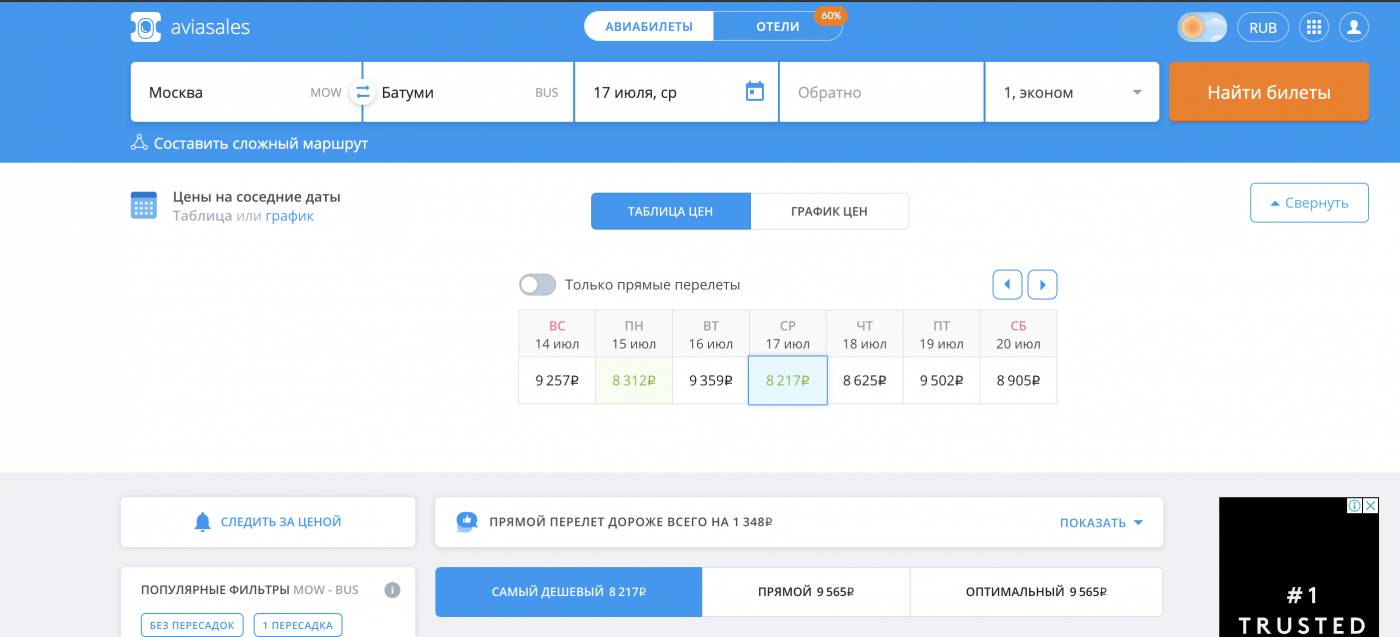The image size is (1400, 637).
Task: Switch to the 'Отели' tab
Action: click(777, 27)
